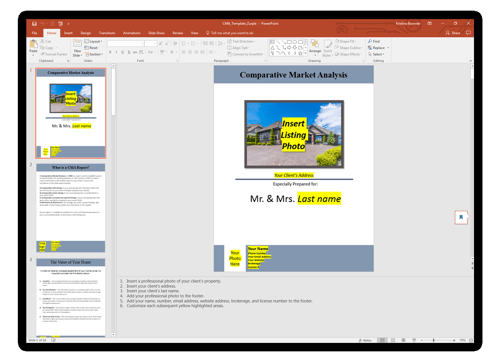Click the Format Painter button

[54, 54]
